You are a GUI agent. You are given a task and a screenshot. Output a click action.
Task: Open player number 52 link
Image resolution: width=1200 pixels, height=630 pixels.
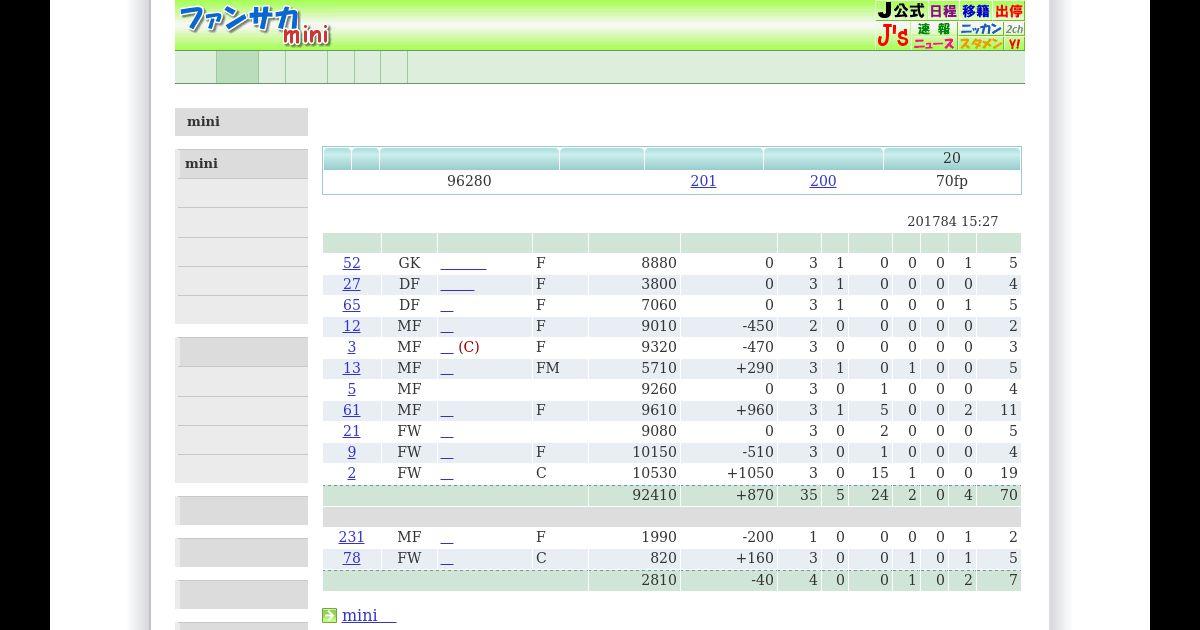[x=351, y=263]
